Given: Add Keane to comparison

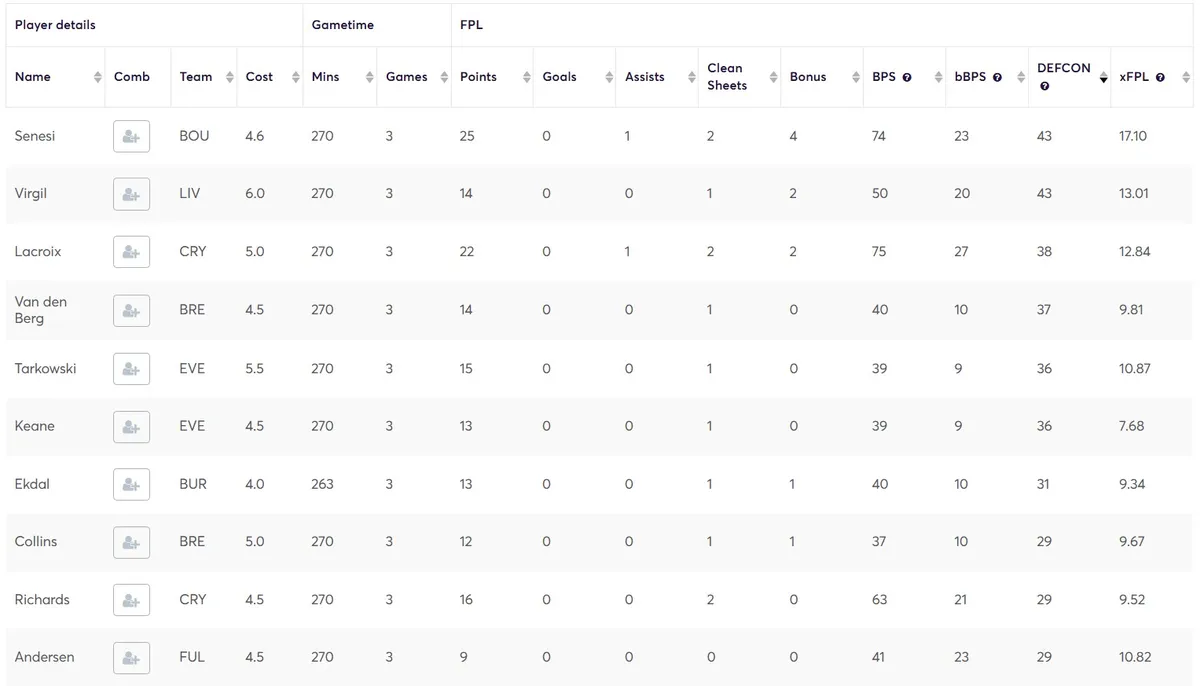Looking at the screenshot, I should tap(131, 426).
